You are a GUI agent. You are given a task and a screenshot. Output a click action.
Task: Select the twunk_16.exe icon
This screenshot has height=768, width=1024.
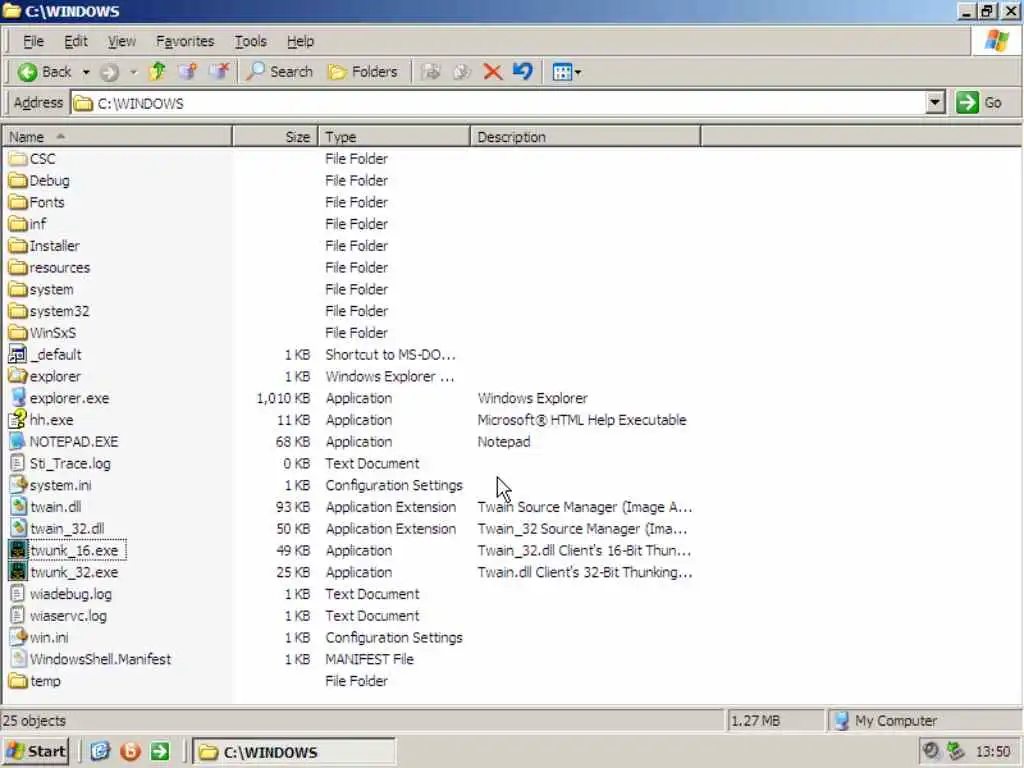click(18, 550)
